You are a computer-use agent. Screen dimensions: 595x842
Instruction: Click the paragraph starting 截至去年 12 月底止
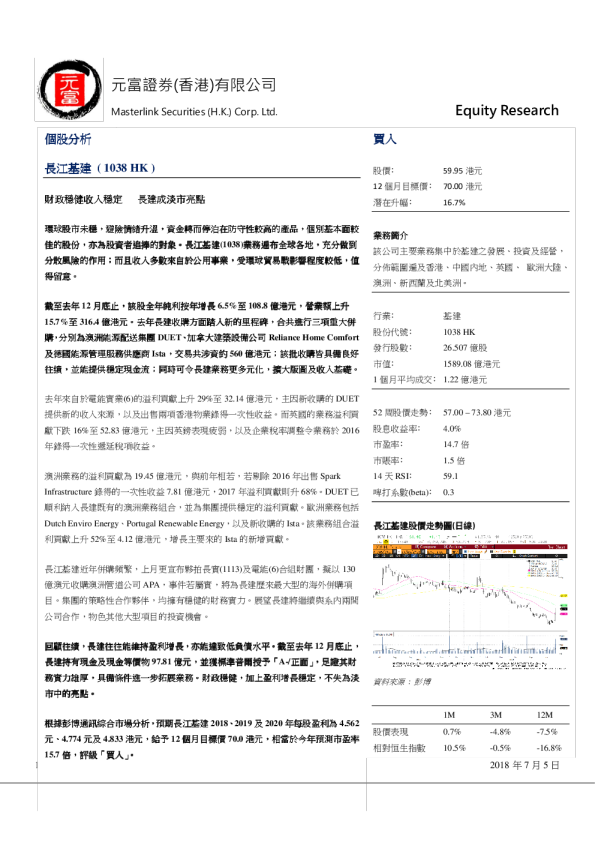pyautogui.click(x=202, y=337)
